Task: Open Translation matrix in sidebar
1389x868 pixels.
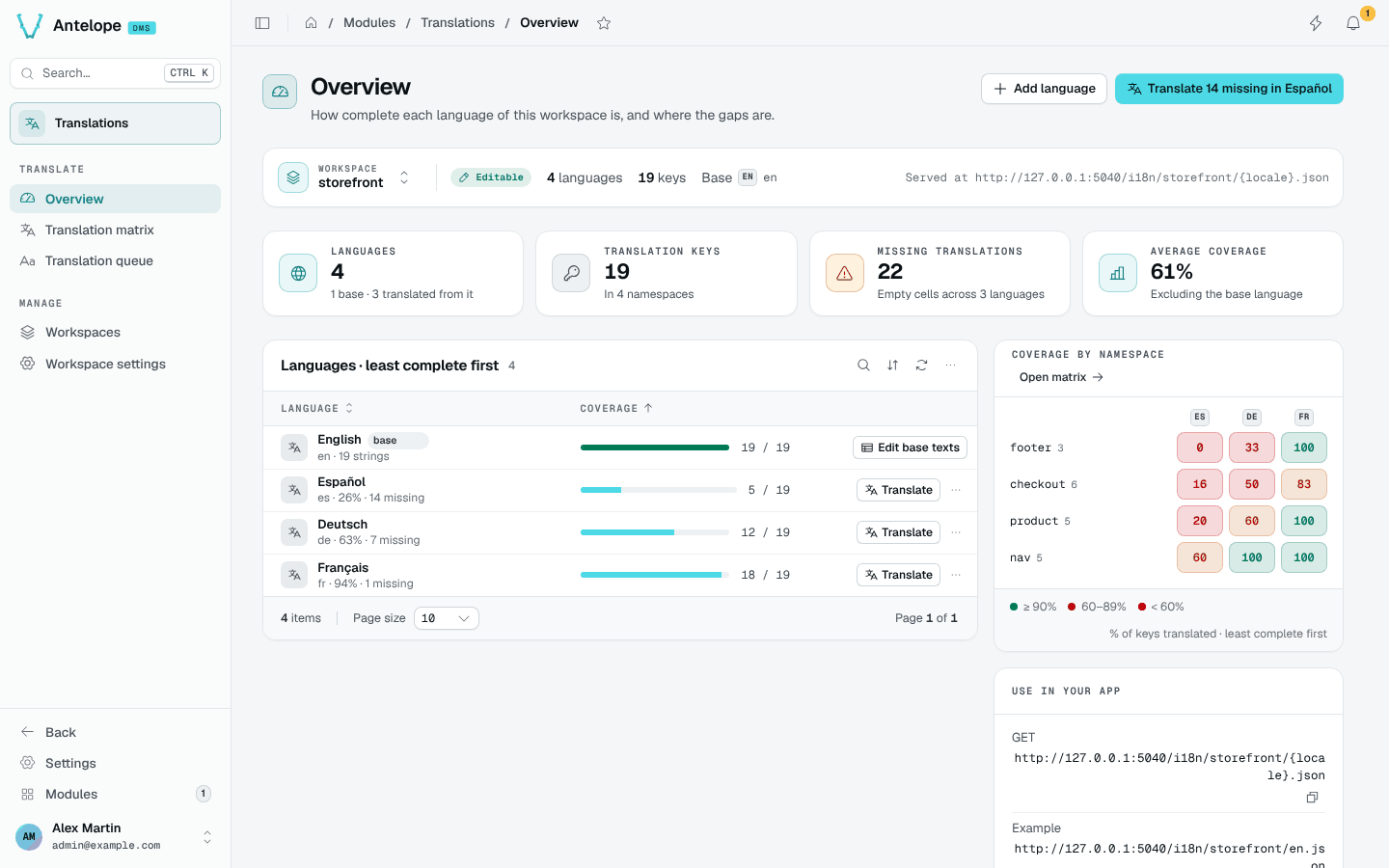Action: pyautogui.click(x=115, y=230)
